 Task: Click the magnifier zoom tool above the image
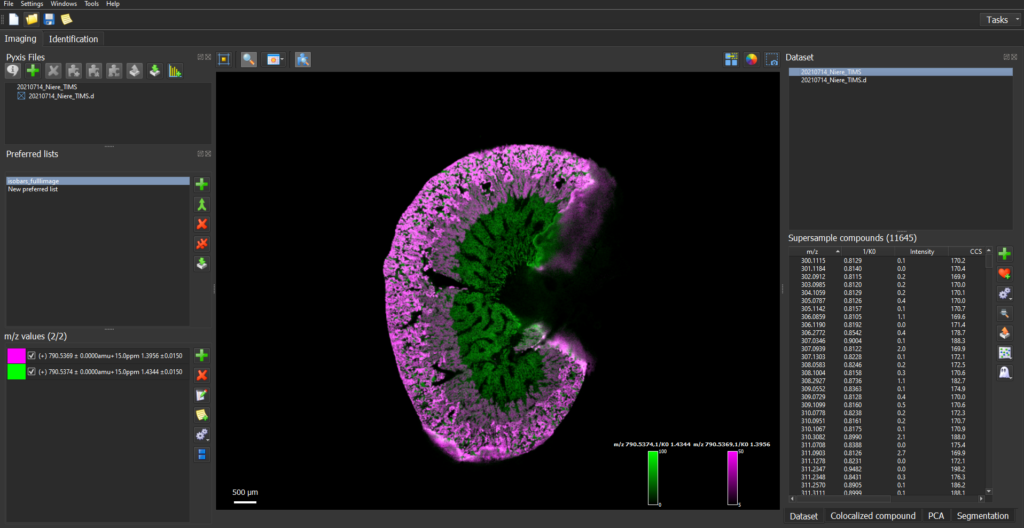pos(249,60)
